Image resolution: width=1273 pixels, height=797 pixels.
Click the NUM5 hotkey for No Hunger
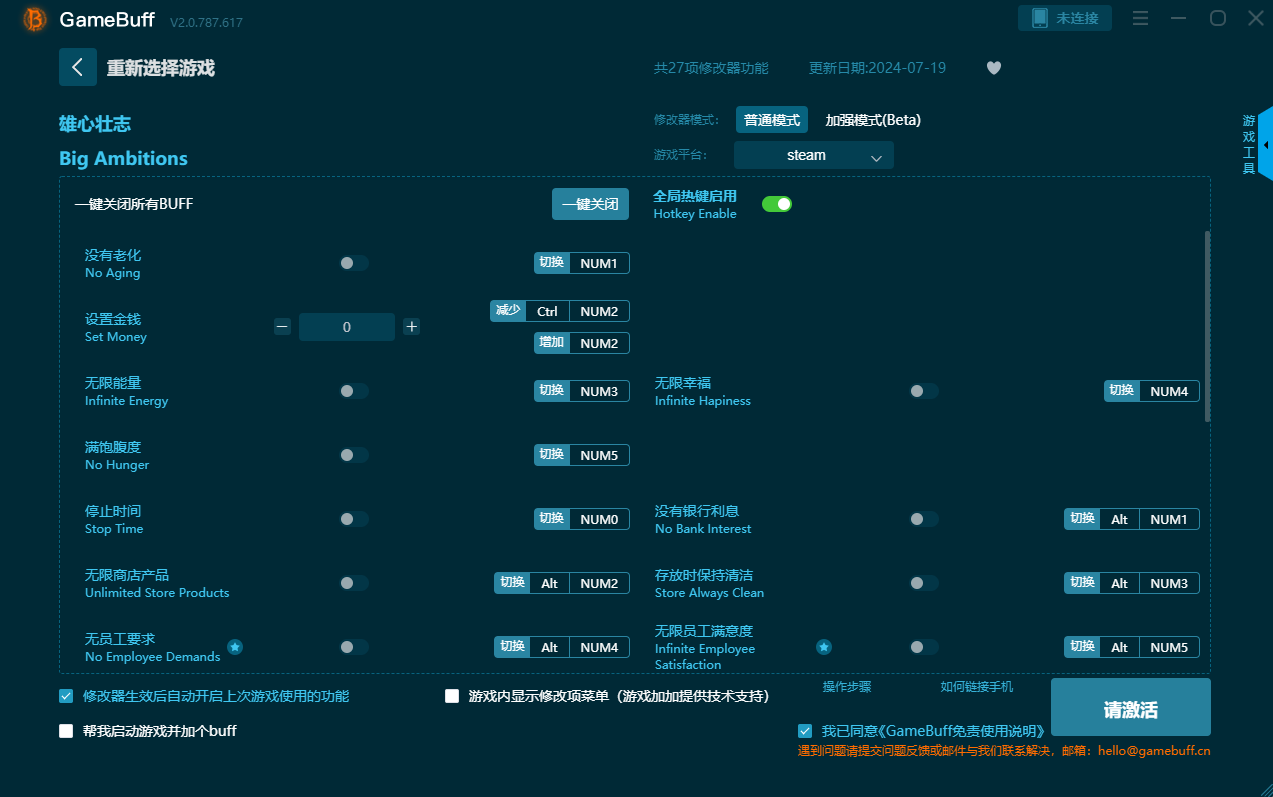point(599,455)
